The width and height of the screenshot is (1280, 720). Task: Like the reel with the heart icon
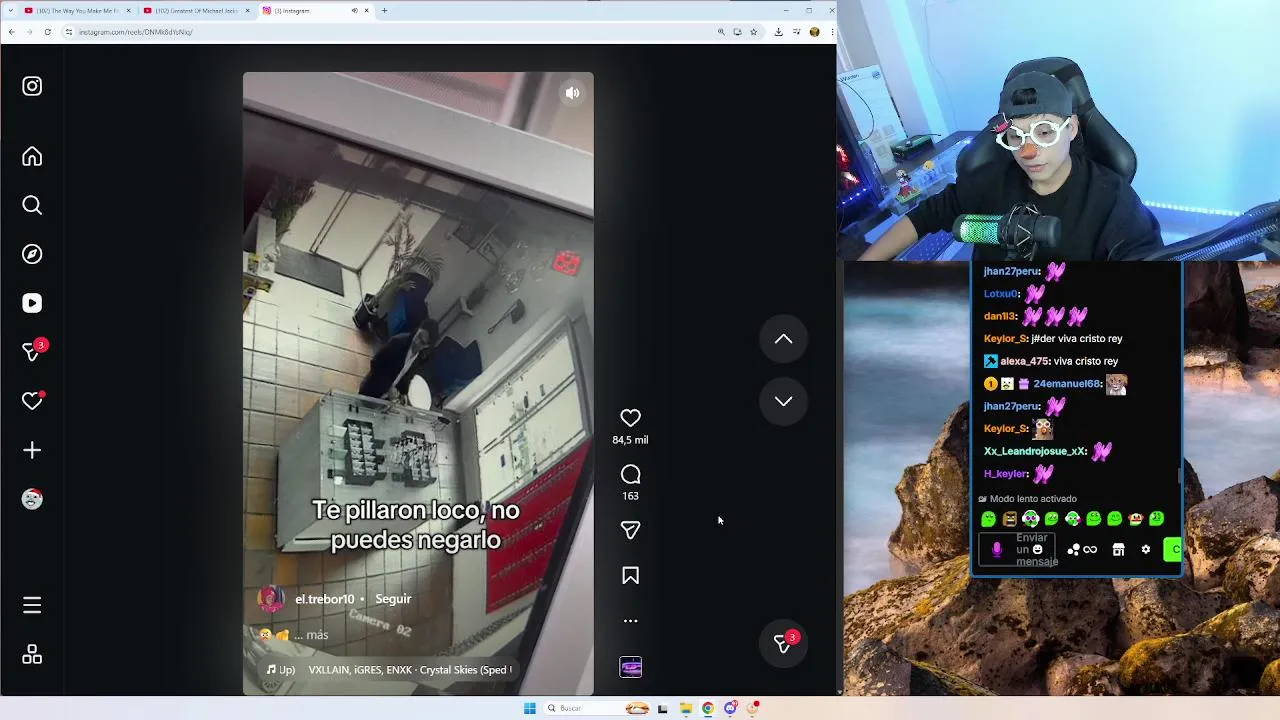[x=630, y=418]
